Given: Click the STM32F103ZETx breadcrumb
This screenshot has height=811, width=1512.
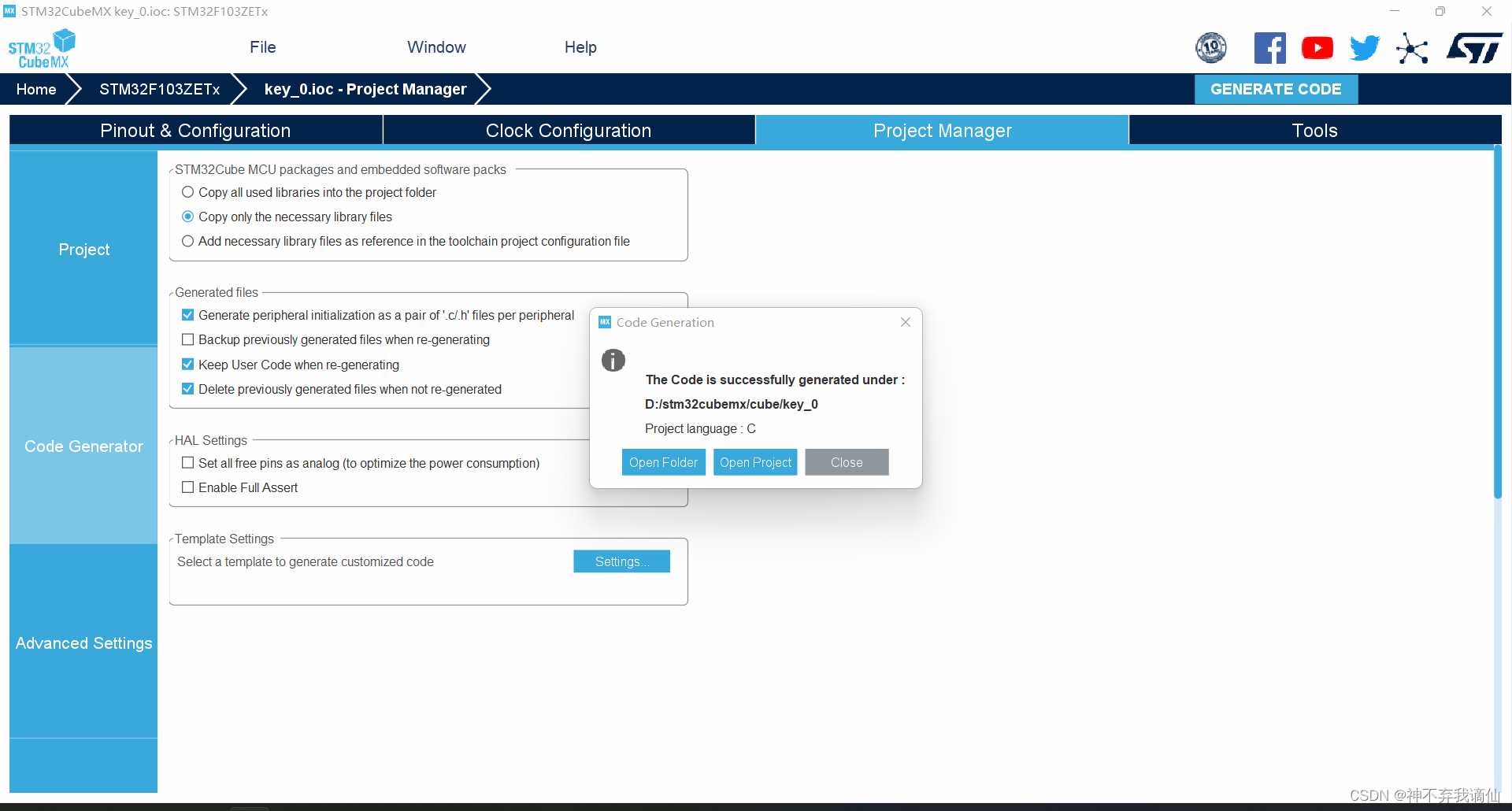Looking at the screenshot, I should point(159,89).
